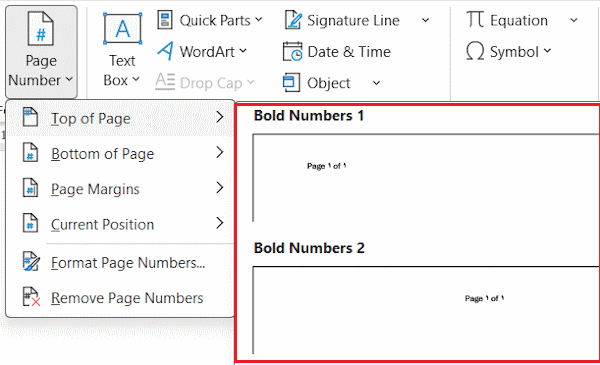600x365 pixels.
Task: Click the Format Page Numbers icon
Action: point(31,261)
